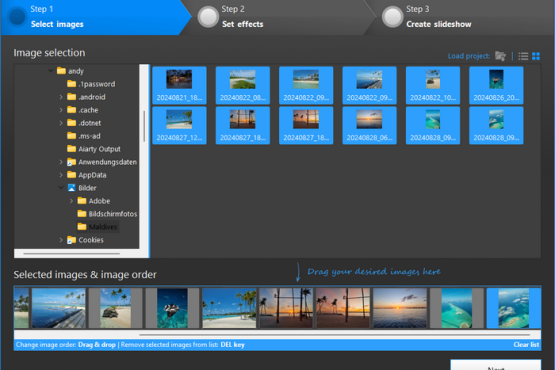555x370 pixels.
Task: Select the Aiarty Output folder
Action: [94, 149]
